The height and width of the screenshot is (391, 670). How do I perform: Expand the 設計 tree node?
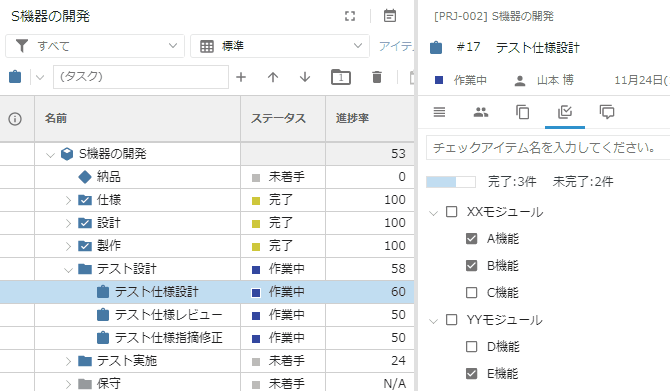68,223
